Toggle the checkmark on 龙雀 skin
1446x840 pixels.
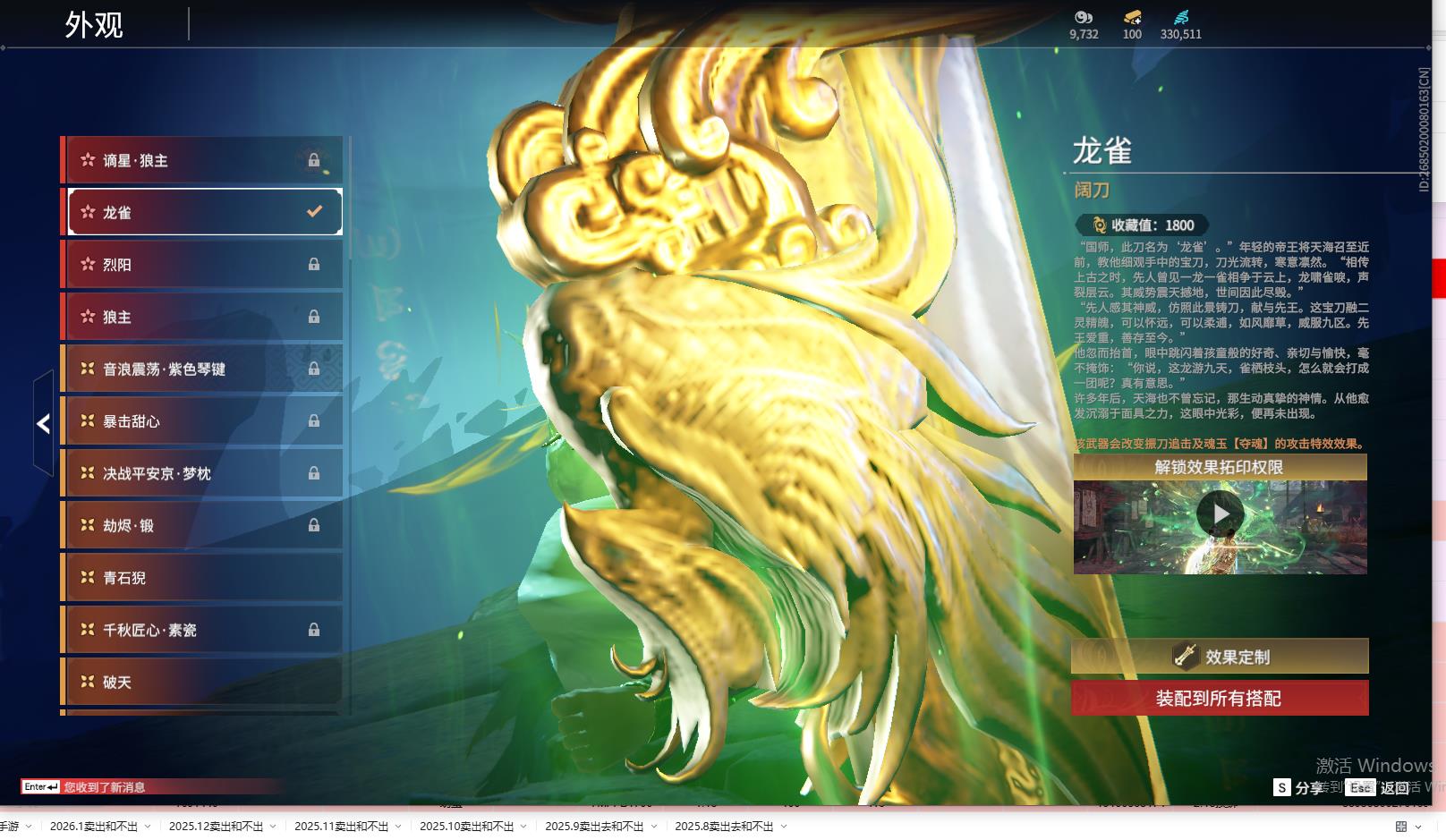click(x=314, y=212)
